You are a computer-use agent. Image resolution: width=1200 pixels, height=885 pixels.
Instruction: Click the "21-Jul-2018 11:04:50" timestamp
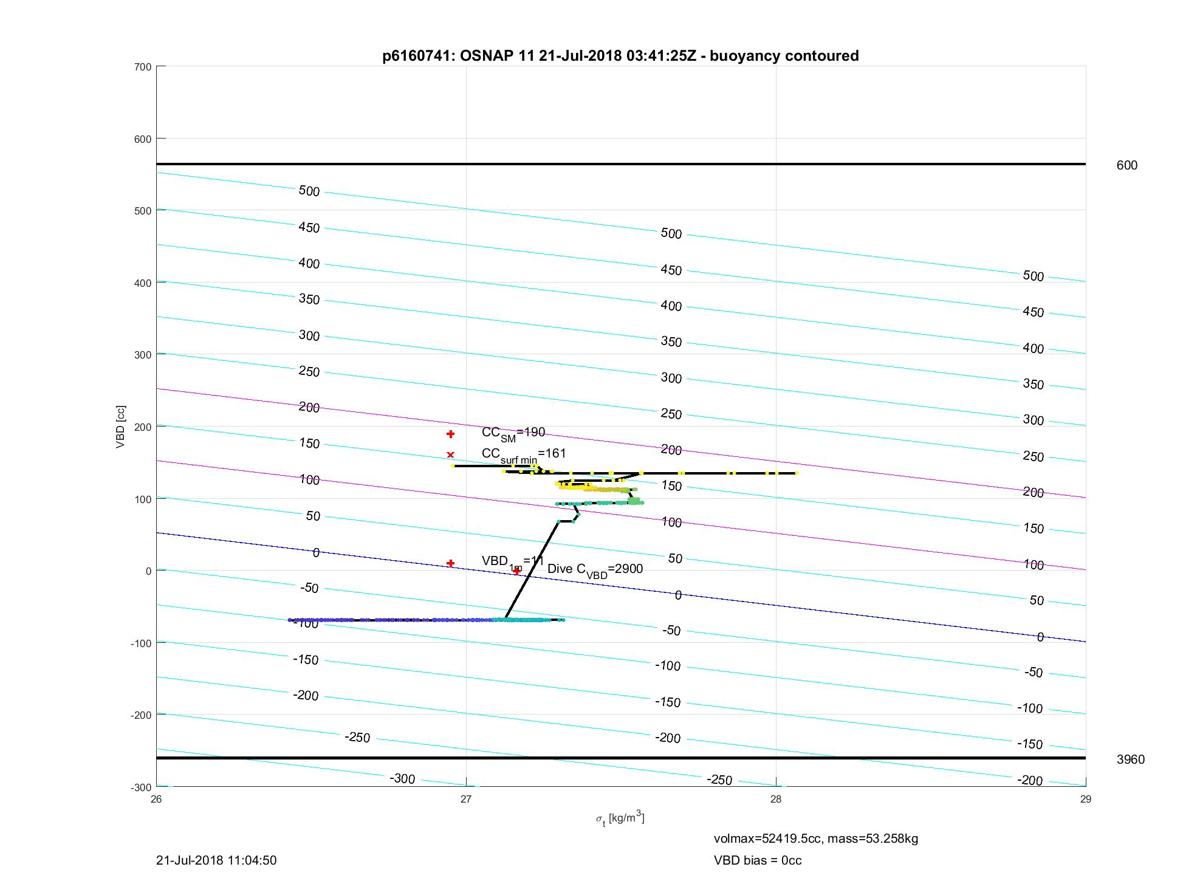point(217,860)
